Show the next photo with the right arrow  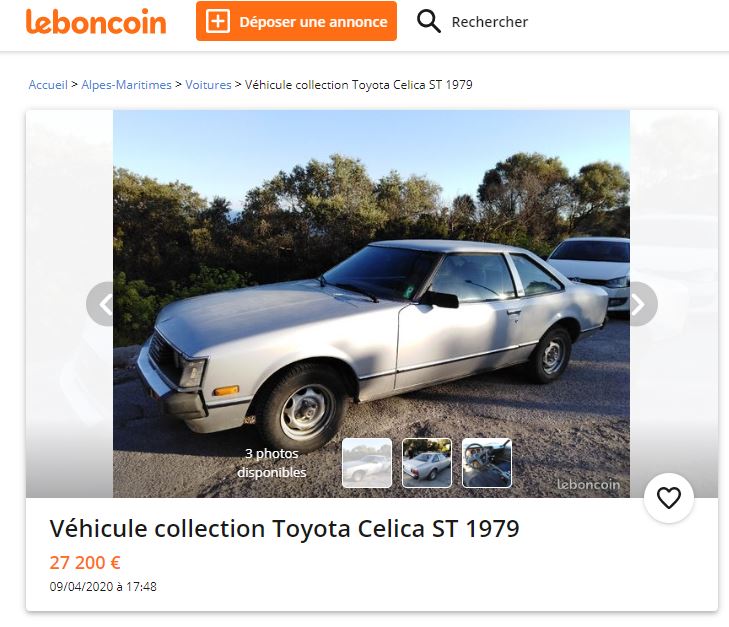pos(638,304)
